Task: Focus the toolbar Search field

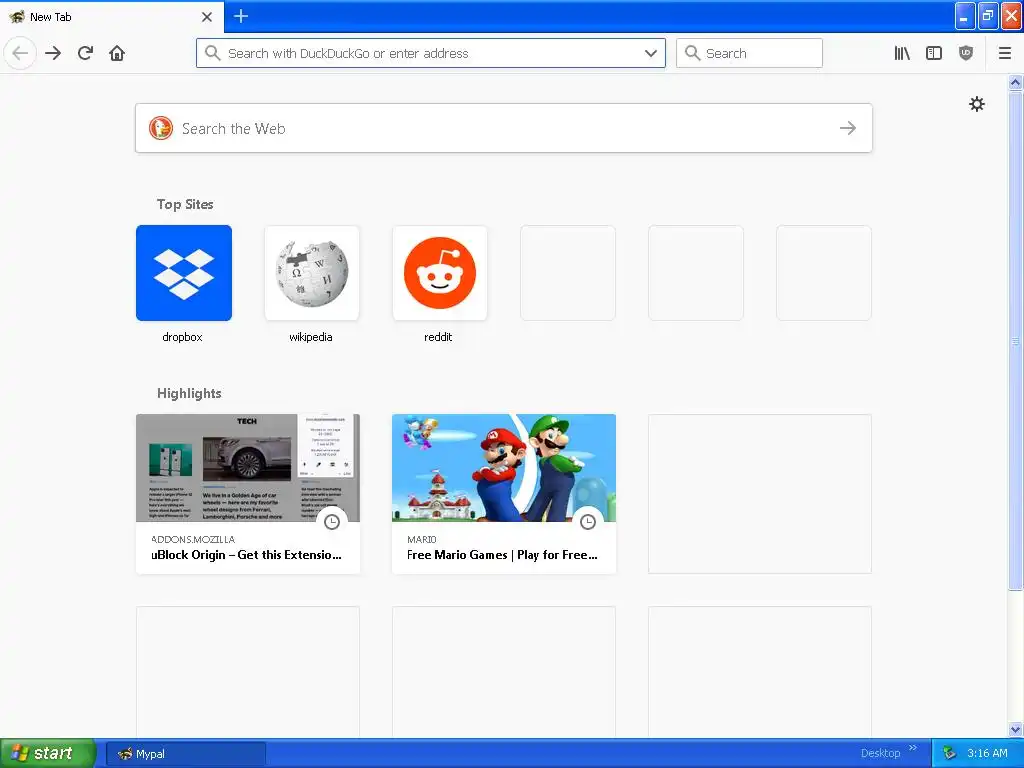Action: coord(749,53)
